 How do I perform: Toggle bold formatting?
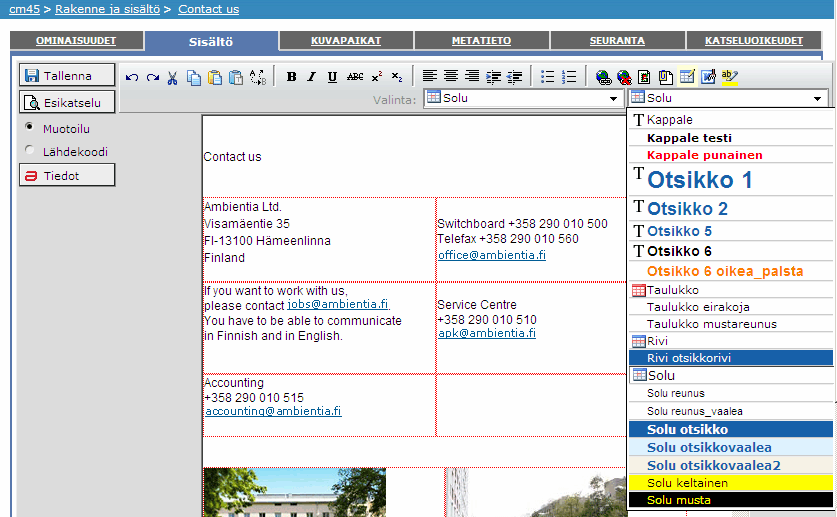pyautogui.click(x=291, y=77)
